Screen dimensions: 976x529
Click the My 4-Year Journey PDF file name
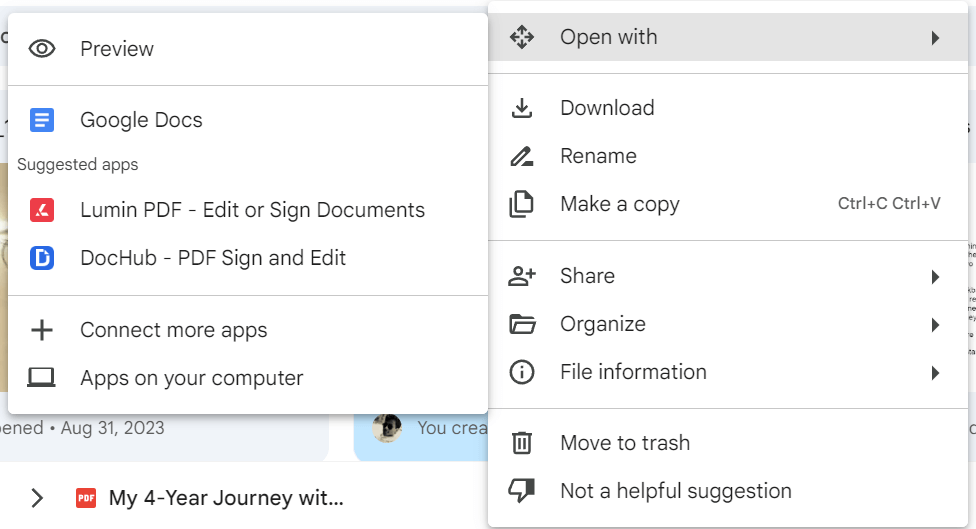[x=226, y=498]
